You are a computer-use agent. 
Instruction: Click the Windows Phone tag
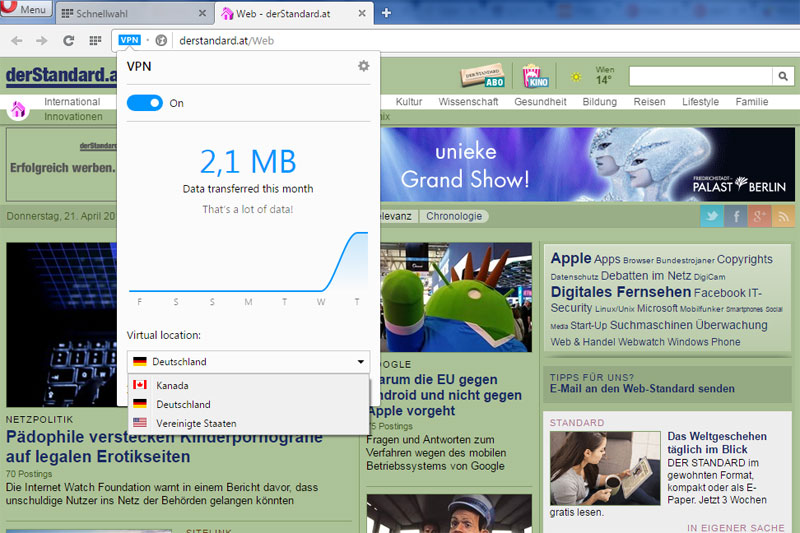point(704,342)
